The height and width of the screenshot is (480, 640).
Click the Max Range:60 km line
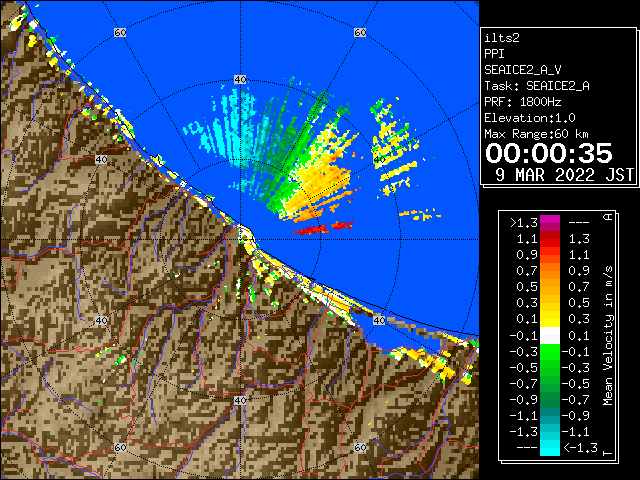click(537, 134)
